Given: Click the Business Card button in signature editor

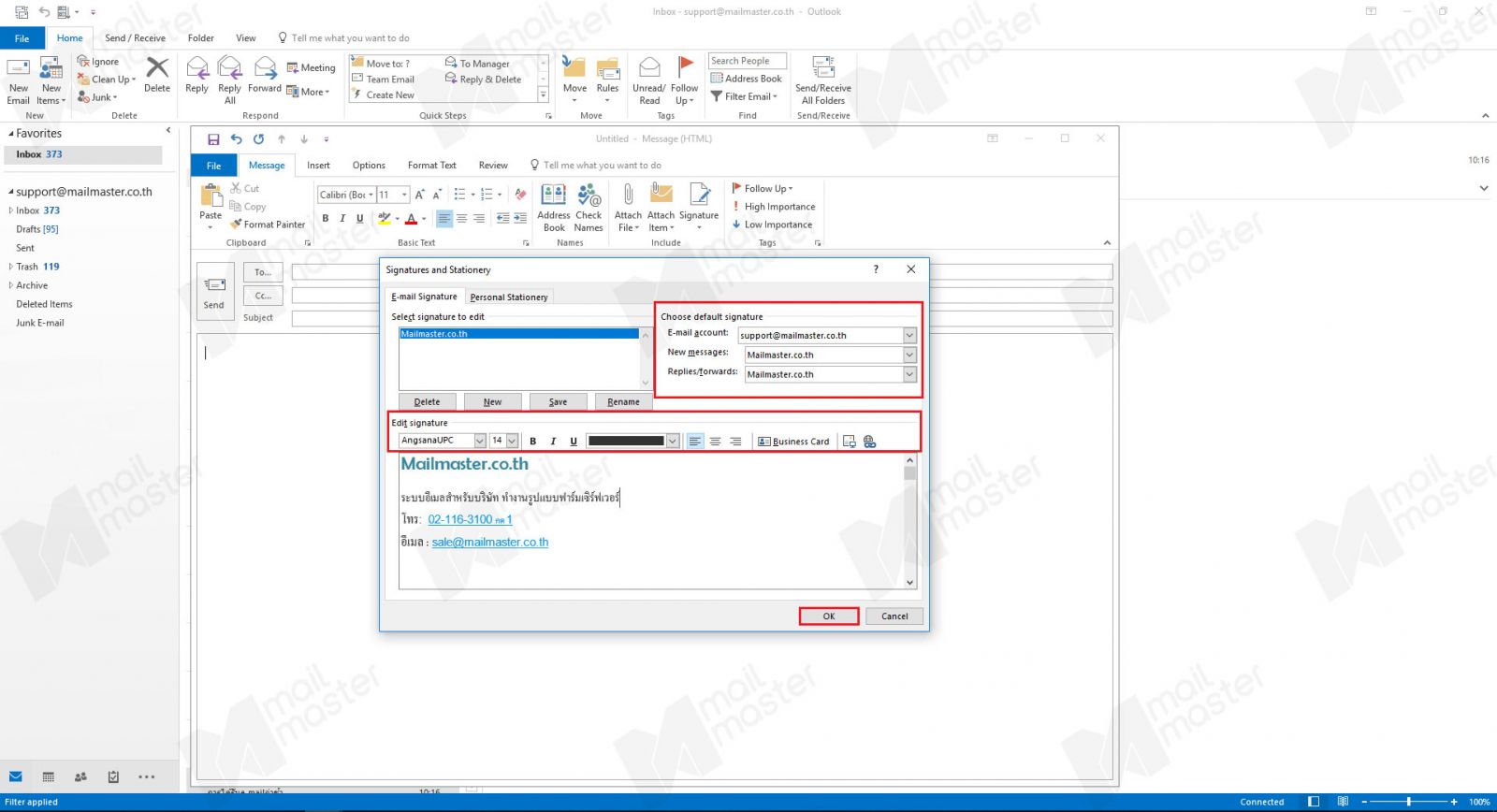Looking at the screenshot, I should [793, 442].
